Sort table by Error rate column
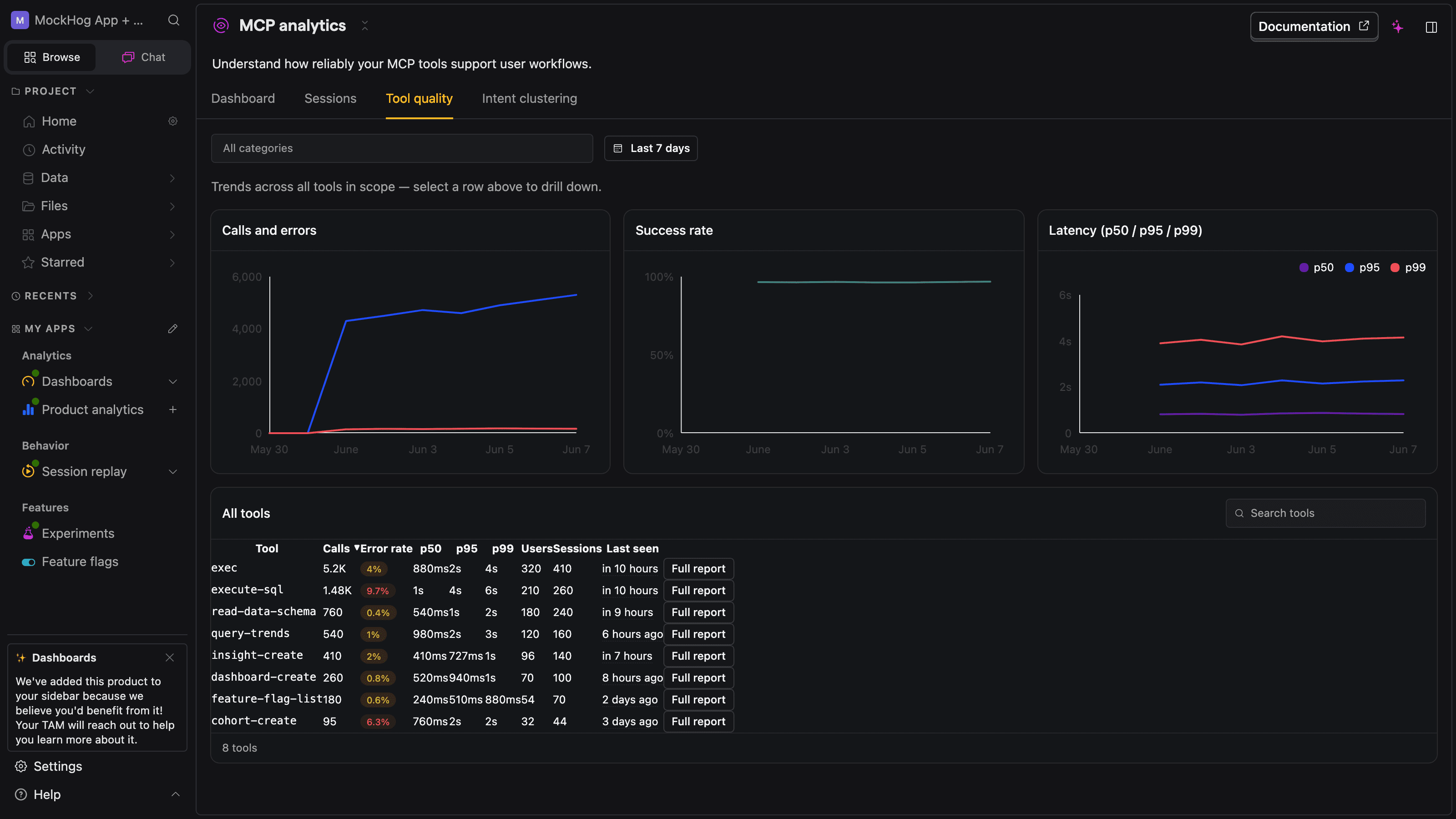Image resolution: width=1456 pixels, height=819 pixels. tap(386, 548)
